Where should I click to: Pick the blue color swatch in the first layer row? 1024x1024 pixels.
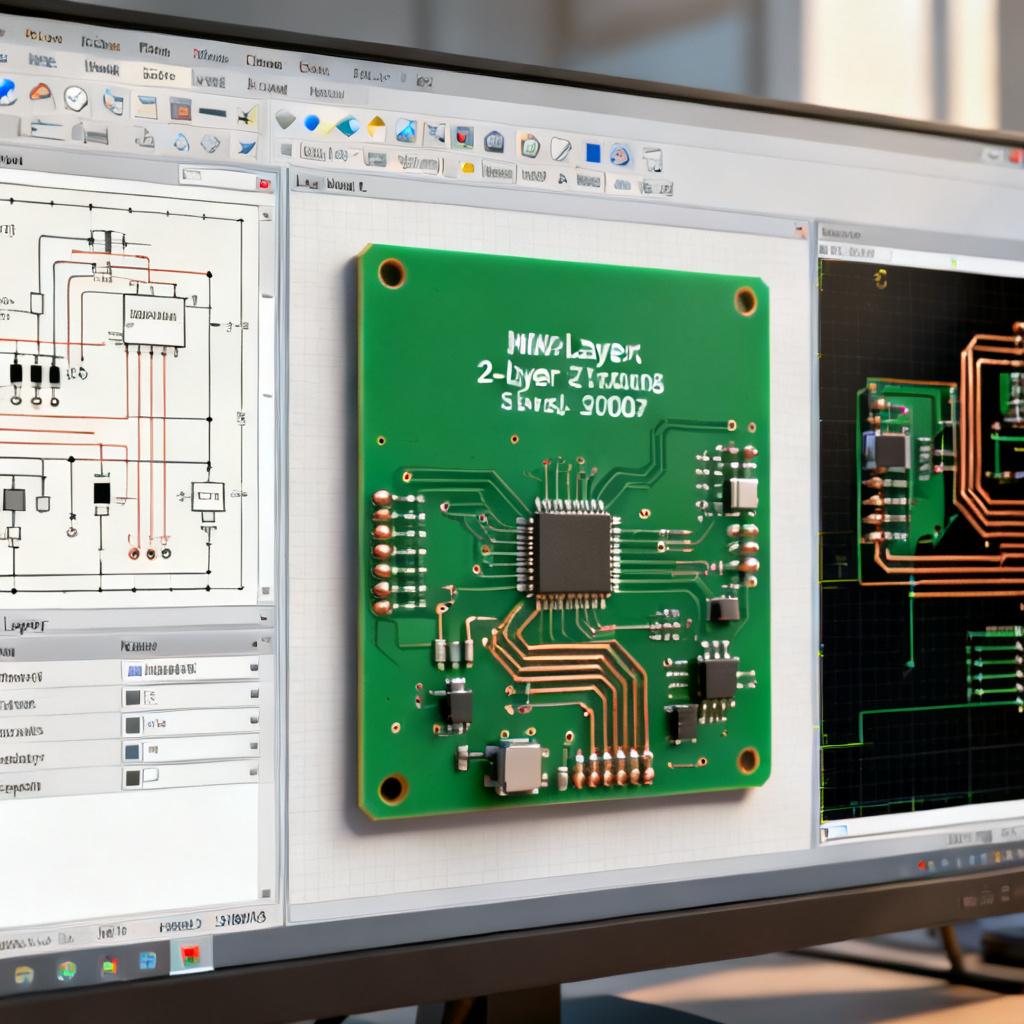pyautogui.click(x=135, y=670)
